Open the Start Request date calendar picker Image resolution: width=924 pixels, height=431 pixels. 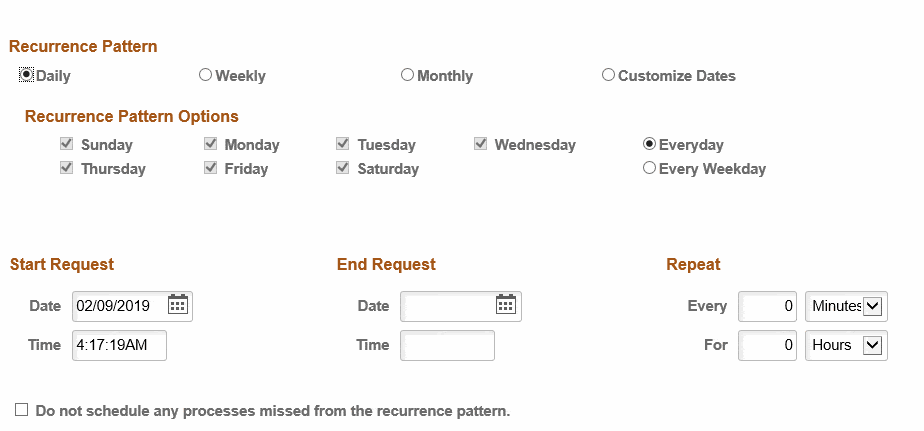177,305
